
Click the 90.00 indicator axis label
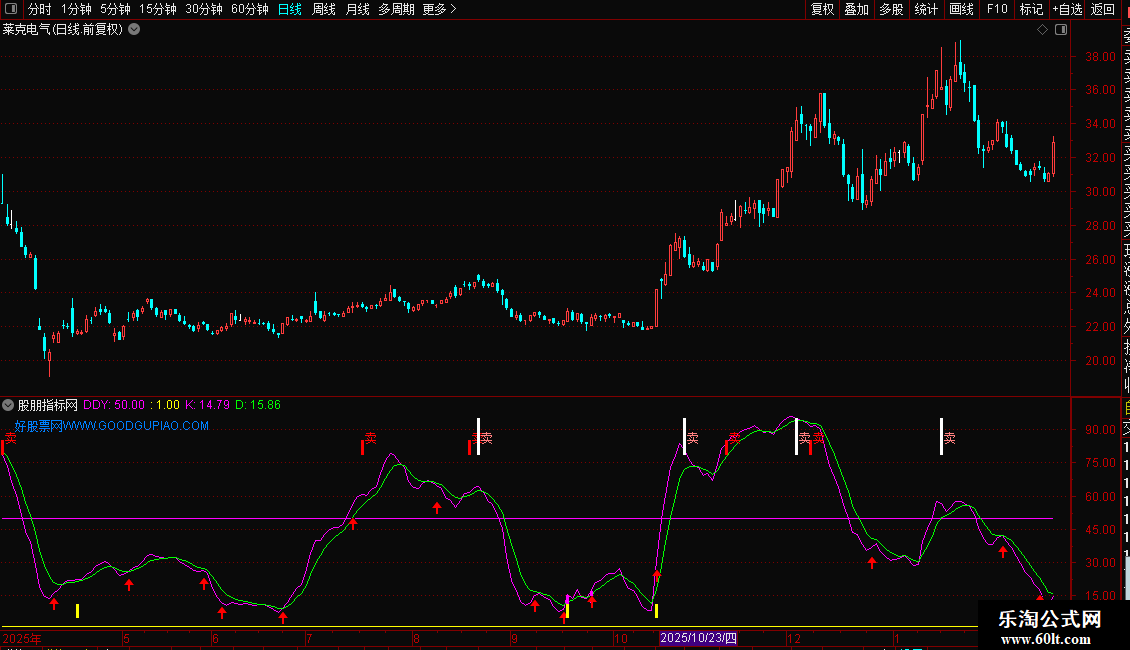tap(1100, 429)
